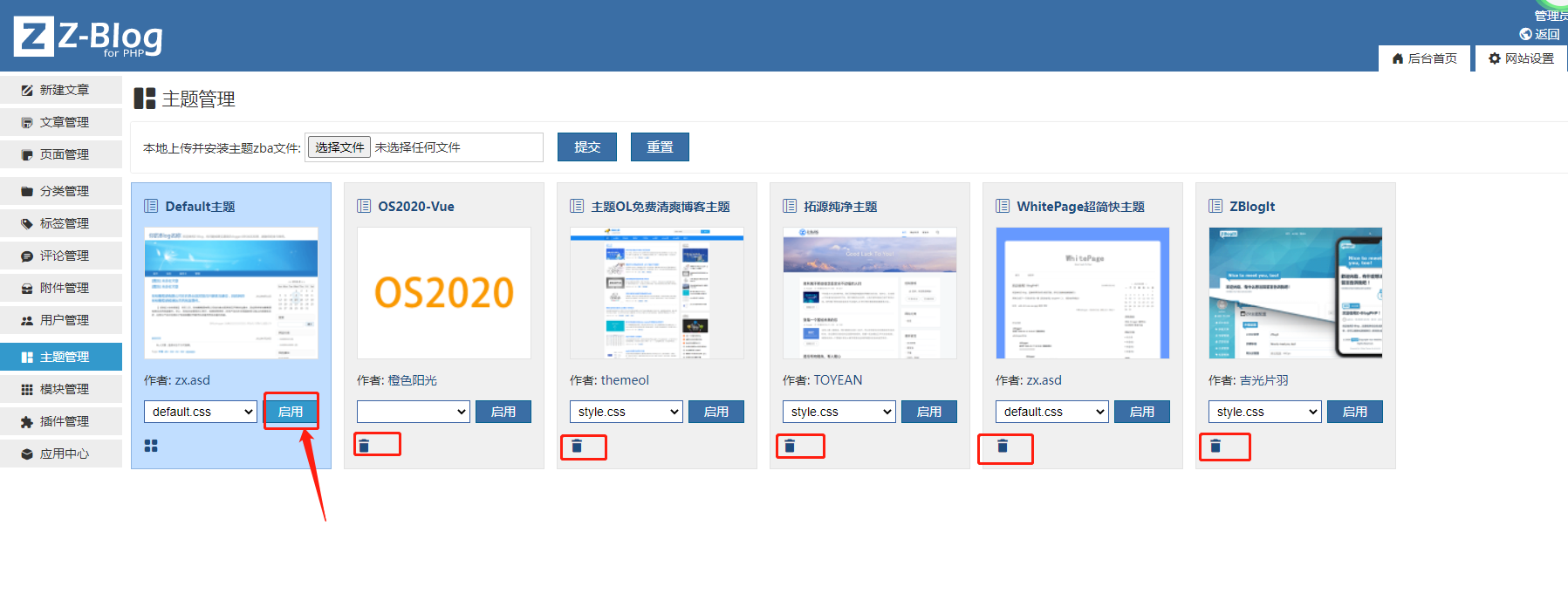The width and height of the screenshot is (1568, 614).
Task: Switch to the 网站设置 tab
Action: [x=1521, y=58]
